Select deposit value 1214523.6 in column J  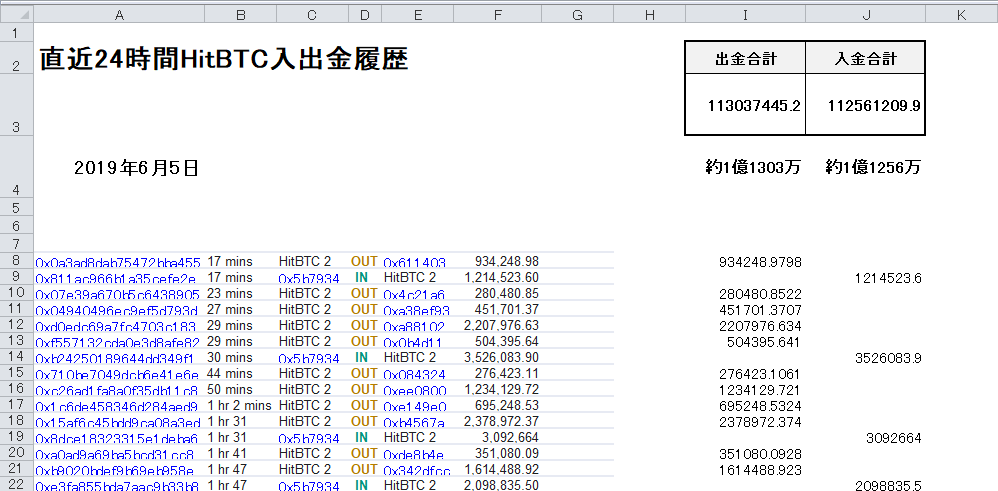pyautogui.click(x=888, y=278)
